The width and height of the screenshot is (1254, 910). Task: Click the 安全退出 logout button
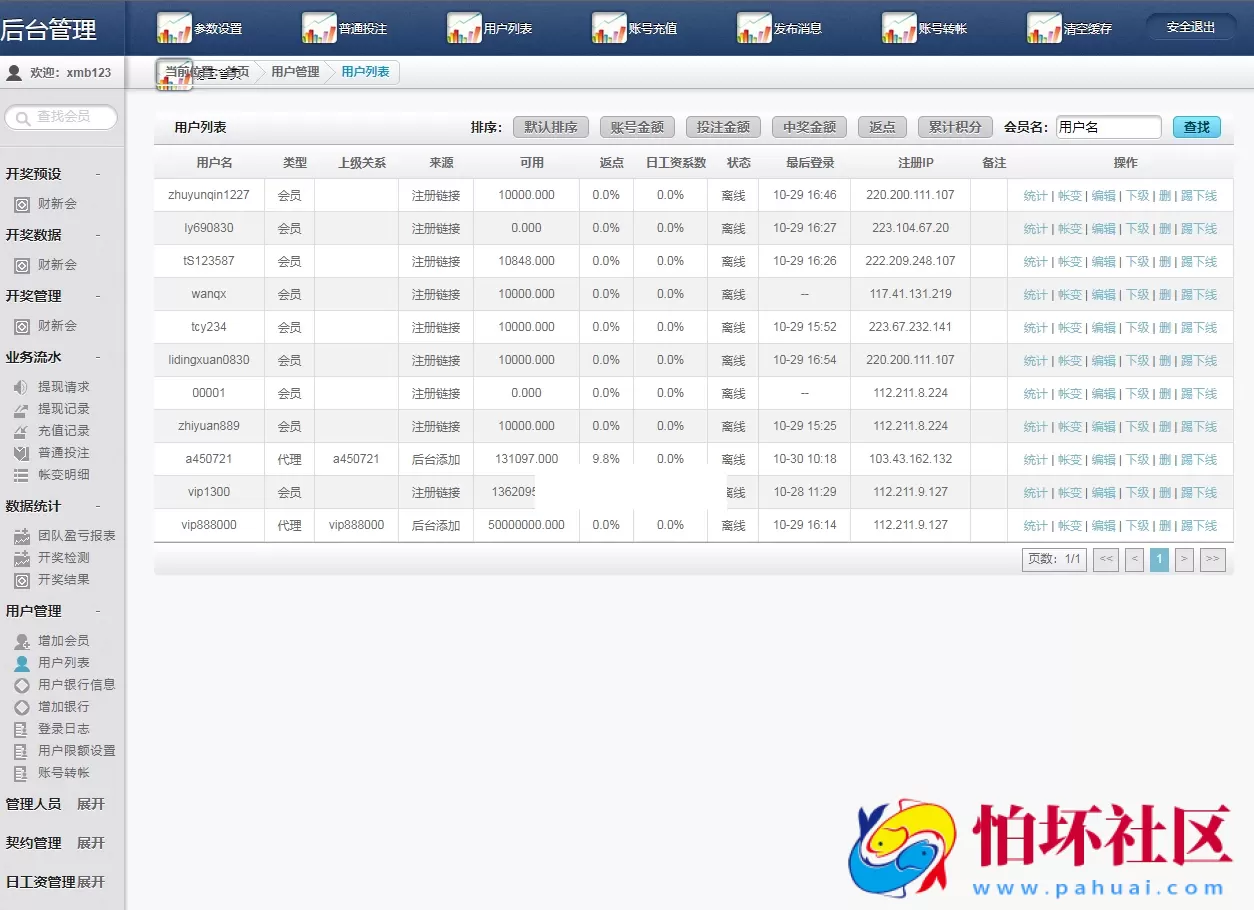coord(1191,26)
